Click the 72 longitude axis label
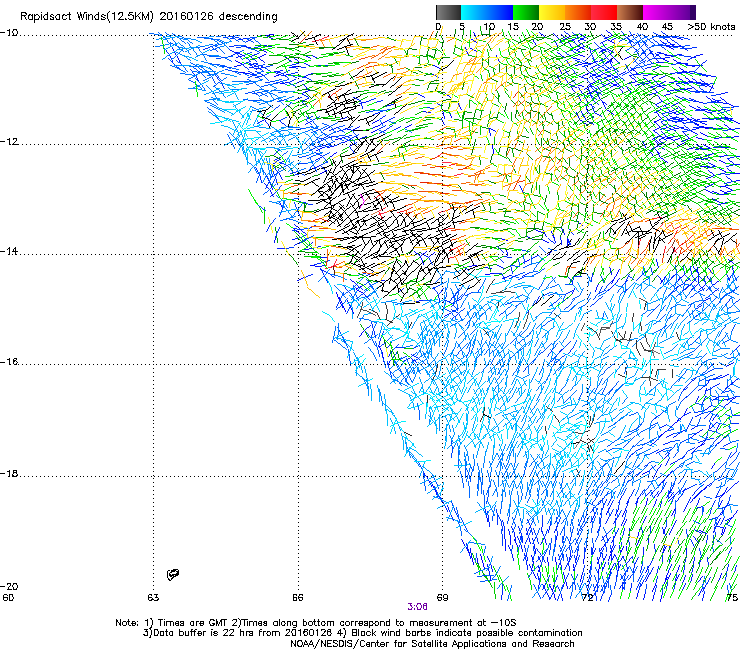This screenshot has height=650, width=740. click(587, 598)
